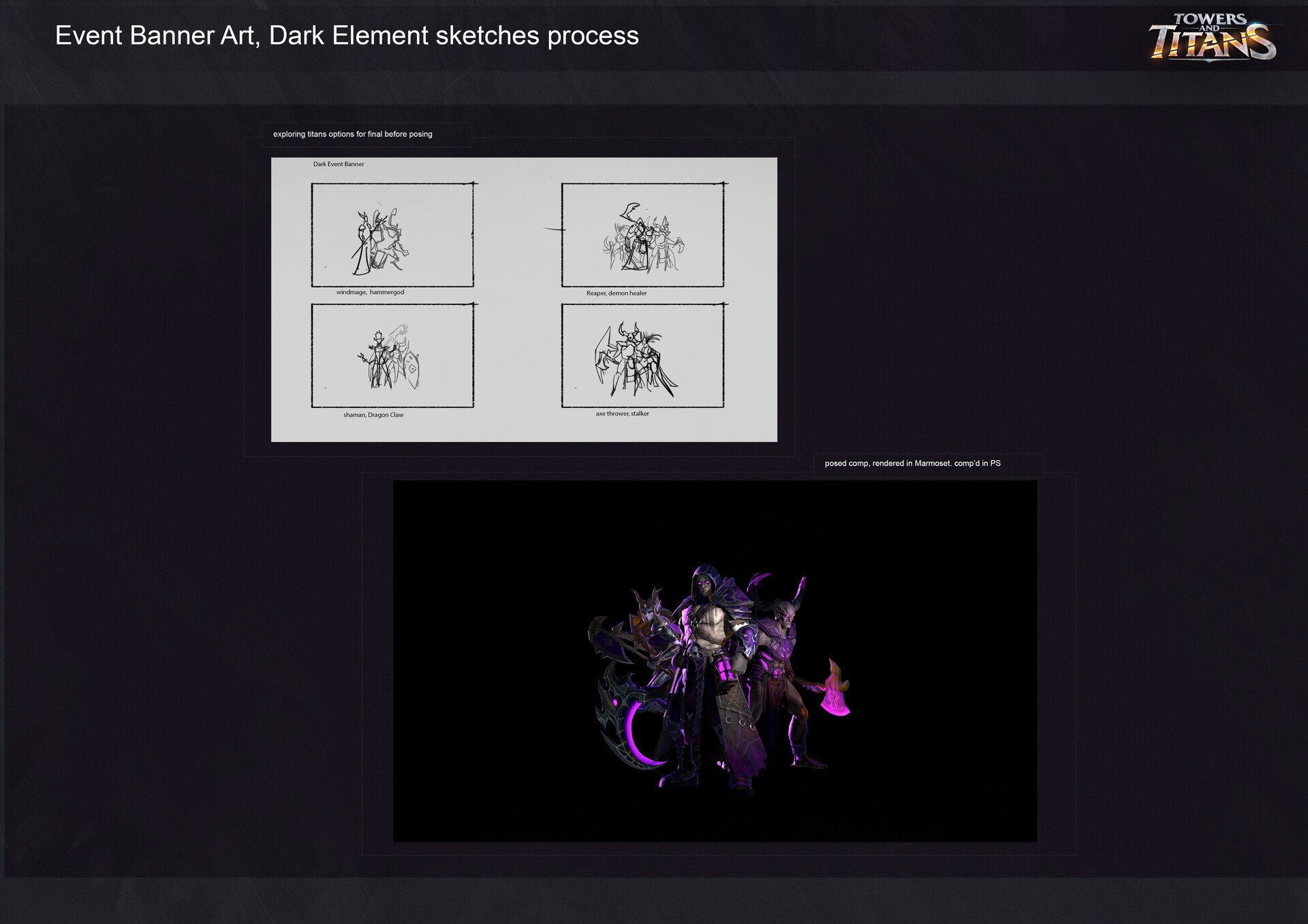This screenshot has width=1308, height=924.
Task: Click the 'posed comp, rendered in Marmoset' caption
Action: coord(912,464)
